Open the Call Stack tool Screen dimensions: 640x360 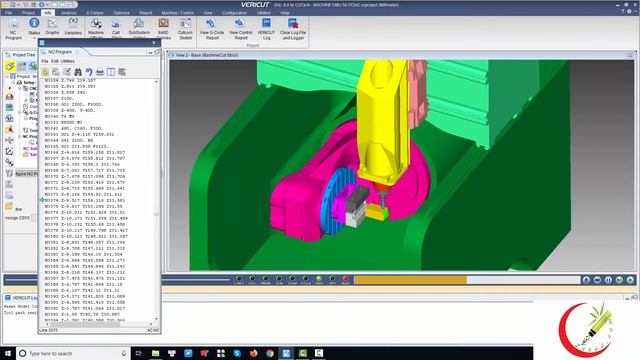pyautogui.click(x=116, y=28)
